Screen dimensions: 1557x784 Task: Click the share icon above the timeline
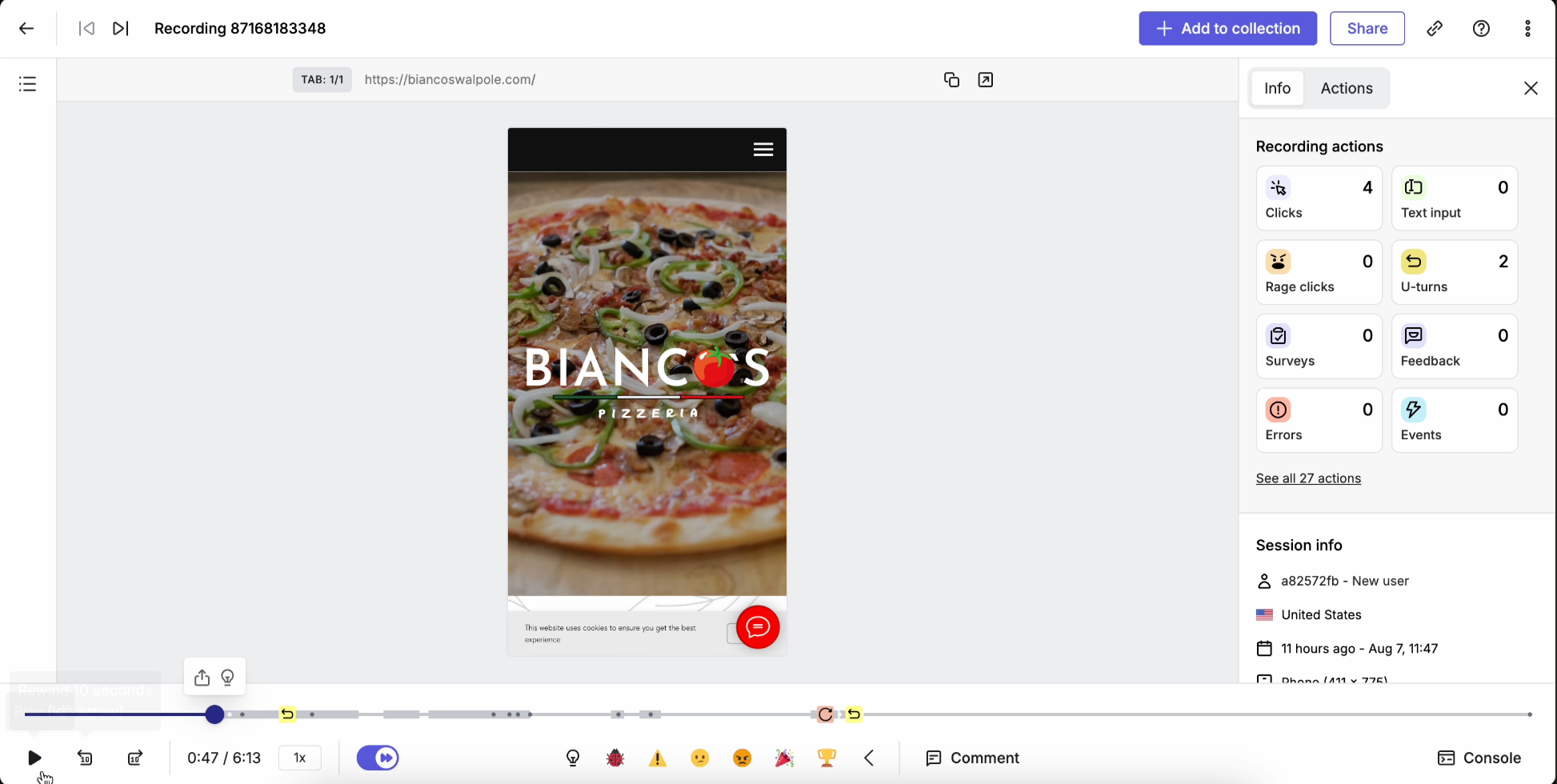[202, 678]
